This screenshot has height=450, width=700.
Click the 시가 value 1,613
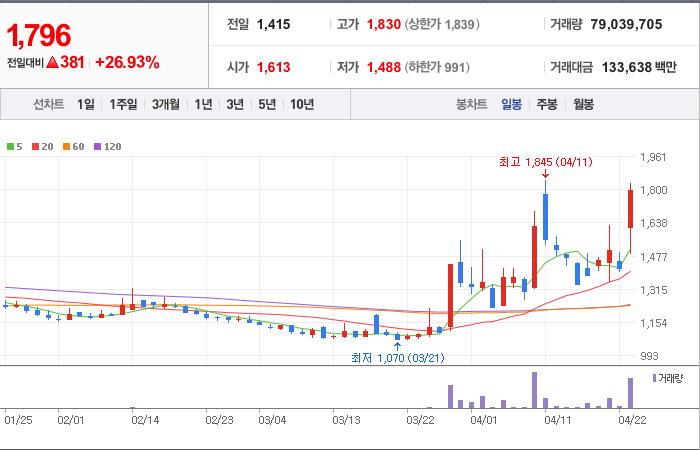(x=273, y=67)
